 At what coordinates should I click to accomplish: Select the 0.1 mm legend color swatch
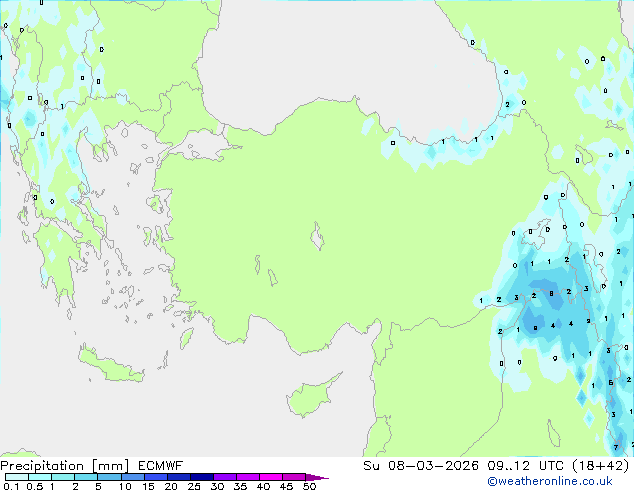pyautogui.click(x=17, y=477)
